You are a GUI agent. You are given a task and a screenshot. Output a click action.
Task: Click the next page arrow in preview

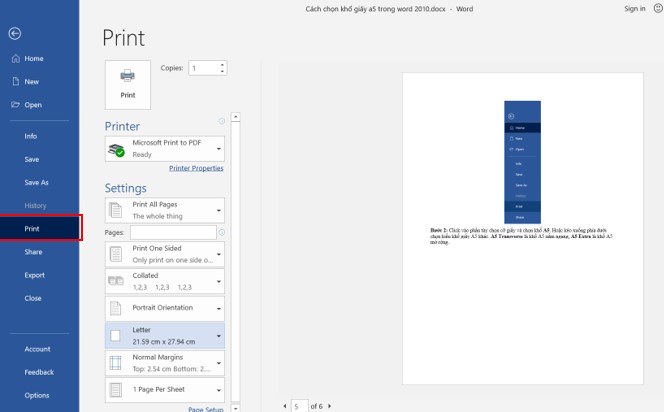point(330,406)
